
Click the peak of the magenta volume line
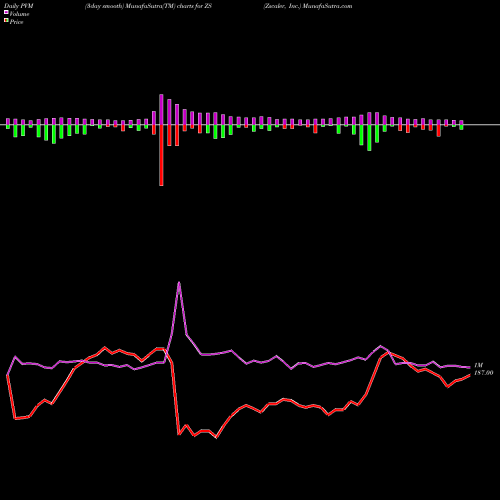(x=179, y=283)
